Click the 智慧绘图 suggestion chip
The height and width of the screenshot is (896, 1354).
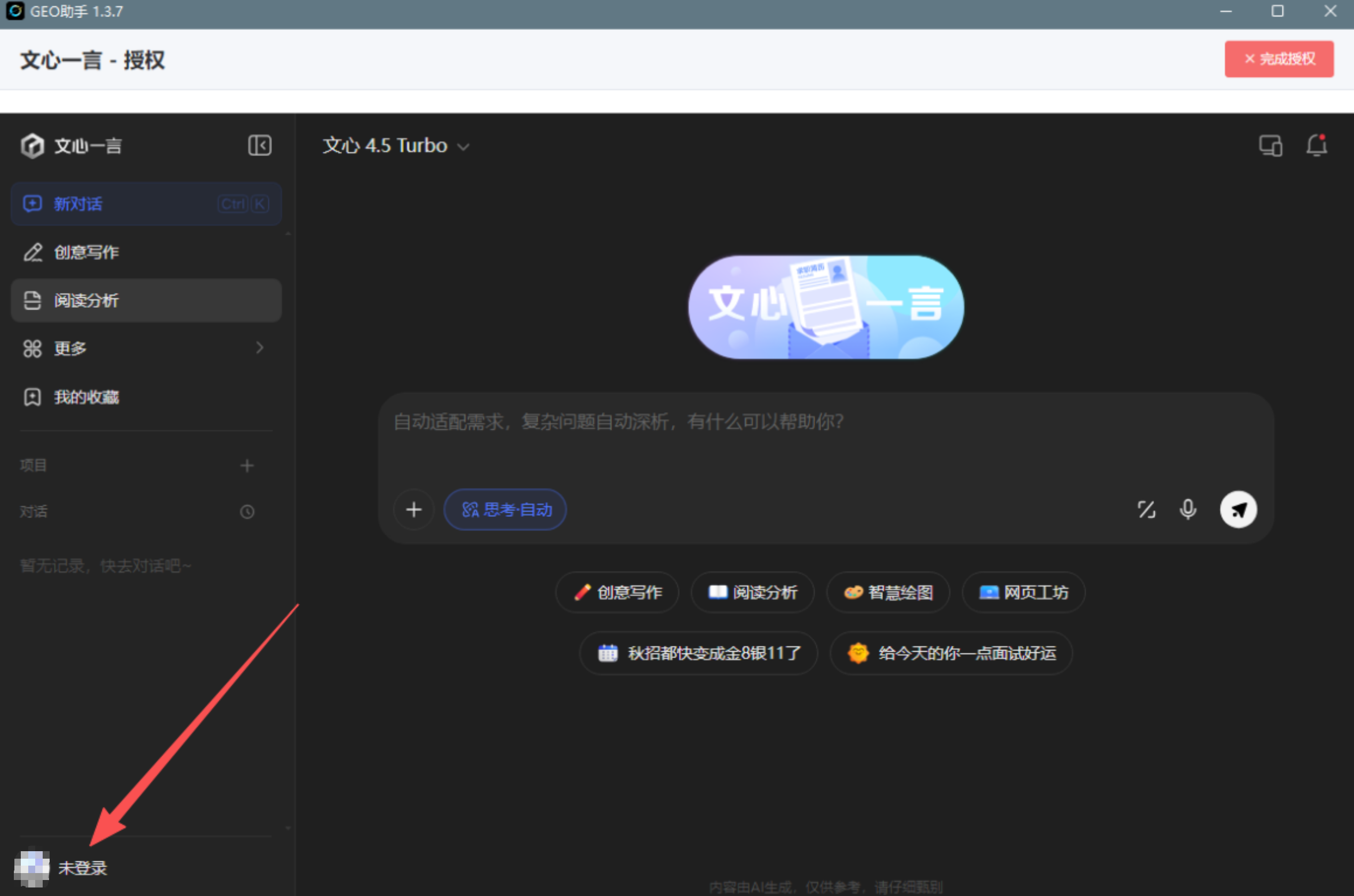888,593
